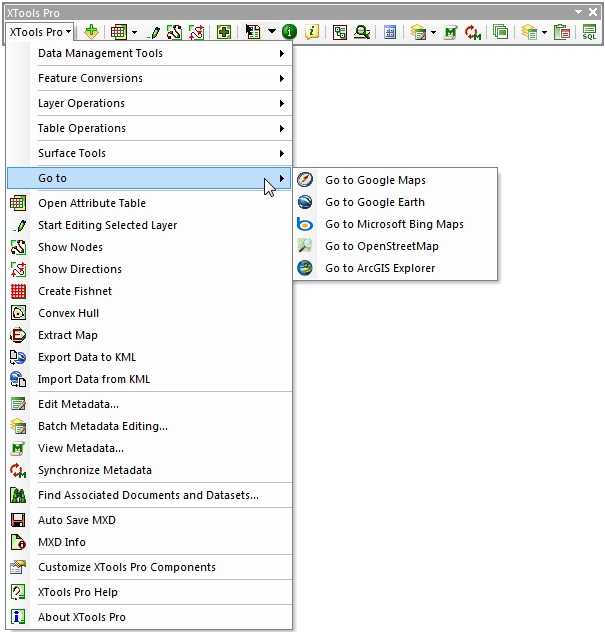Click the Import Data from KML icon

[18, 379]
